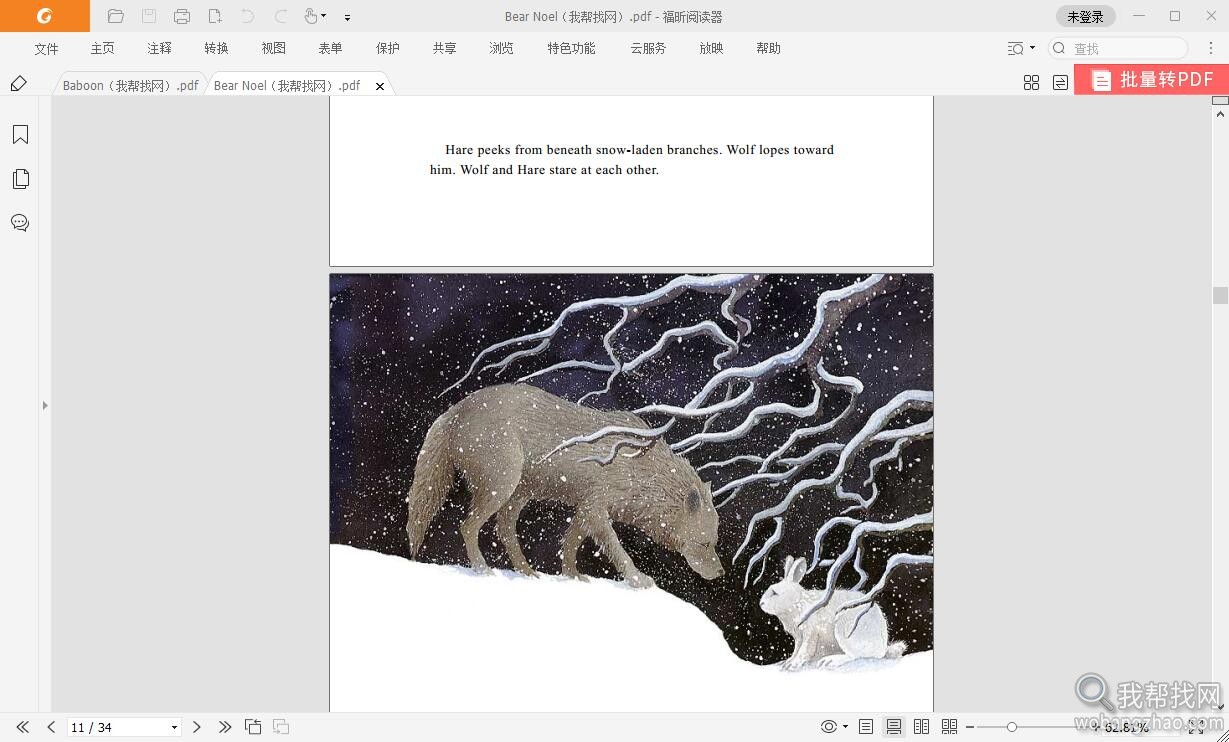Switch to continuous page view
The width and height of the screenshot is (1229, 742).
point(894,727)
